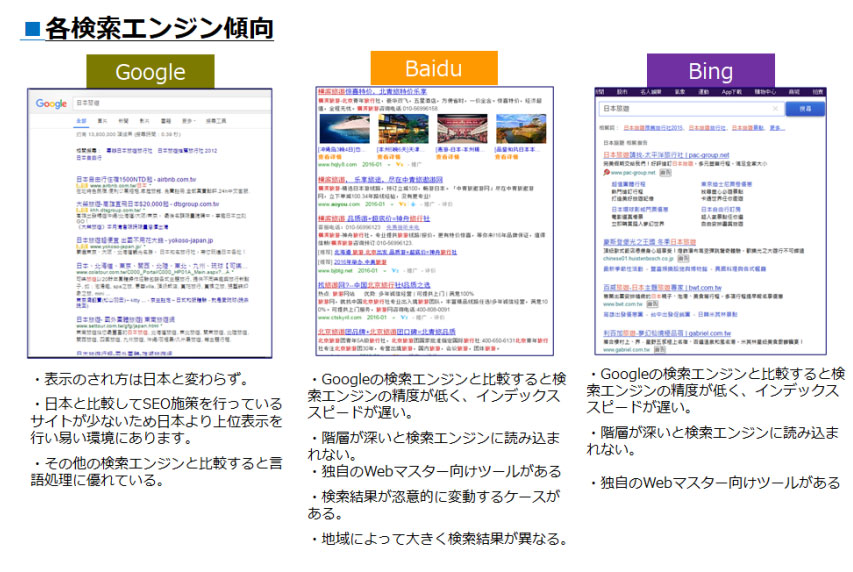Click the yellow V badge beside www.hqly8.com
This screenshot has height=572, width=853.
click(399, 164)
